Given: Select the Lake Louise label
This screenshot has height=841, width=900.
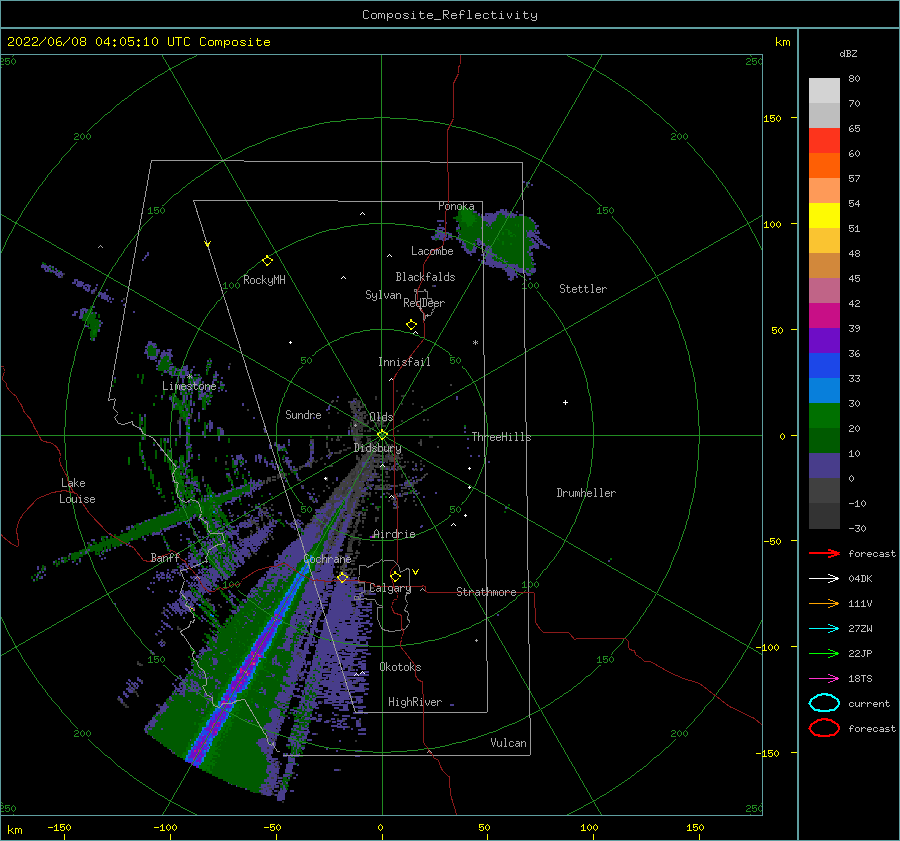Looking at the screenshot, I should coord(77,491).
